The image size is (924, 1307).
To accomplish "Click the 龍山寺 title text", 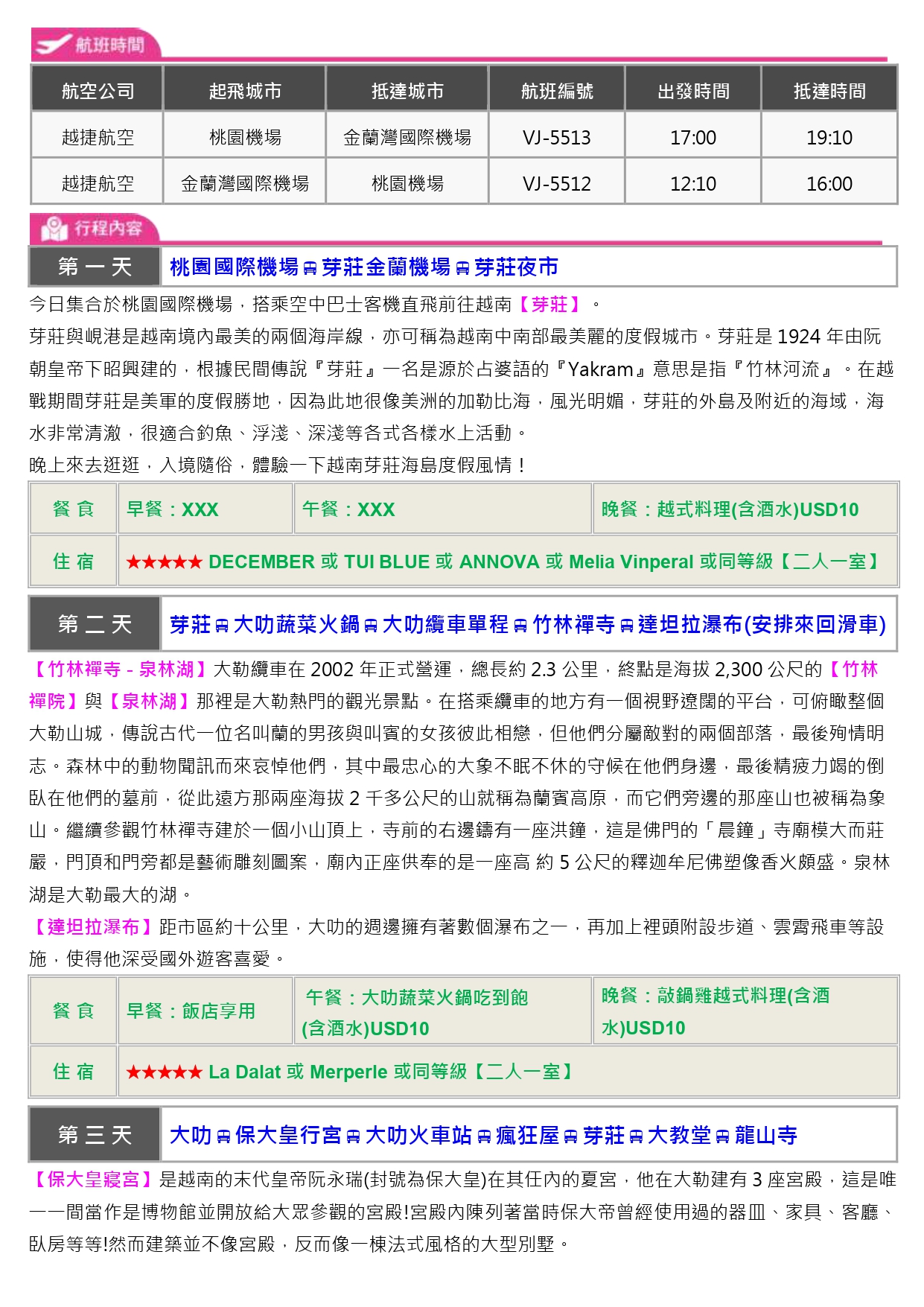I will 766,1135.
